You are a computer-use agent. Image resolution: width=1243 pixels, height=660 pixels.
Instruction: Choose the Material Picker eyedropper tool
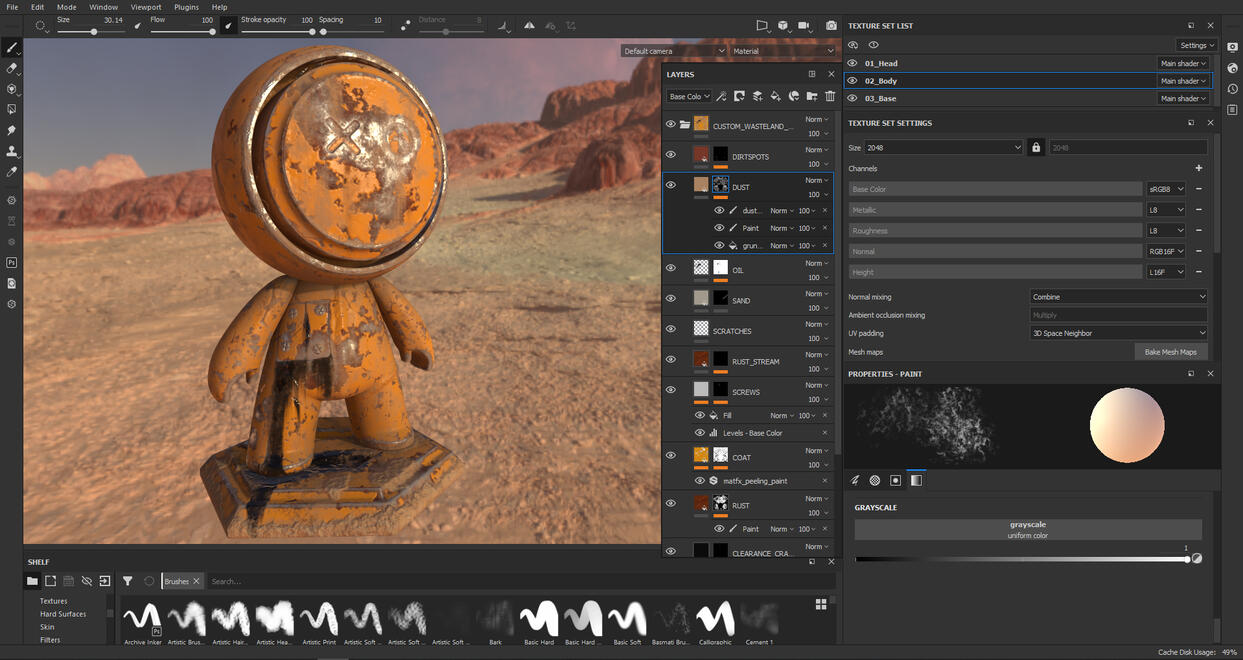point(12,172)
